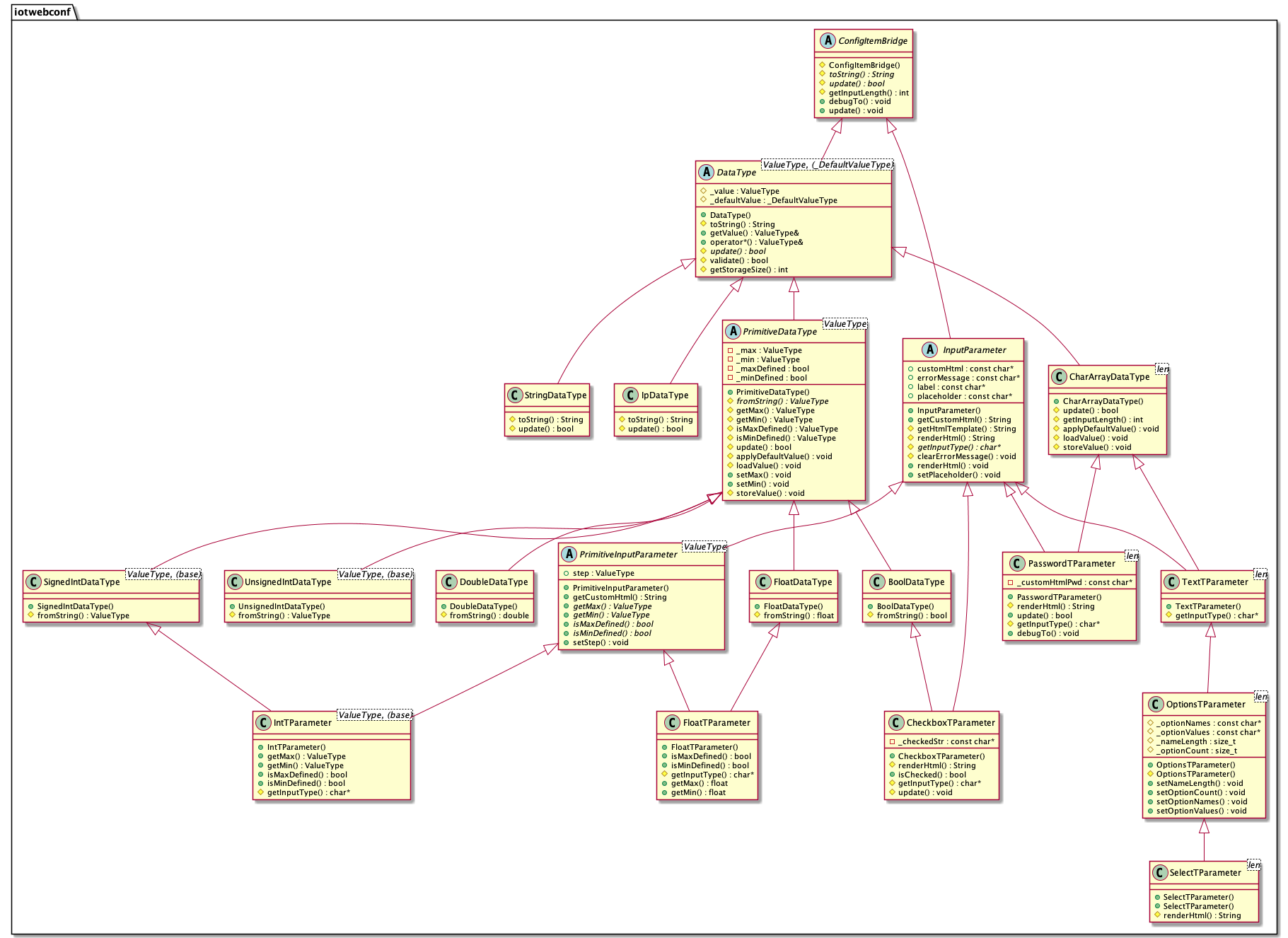
Task: Click the 'len' template box on CharArrayDataType
Action: tap(1162, 369)
